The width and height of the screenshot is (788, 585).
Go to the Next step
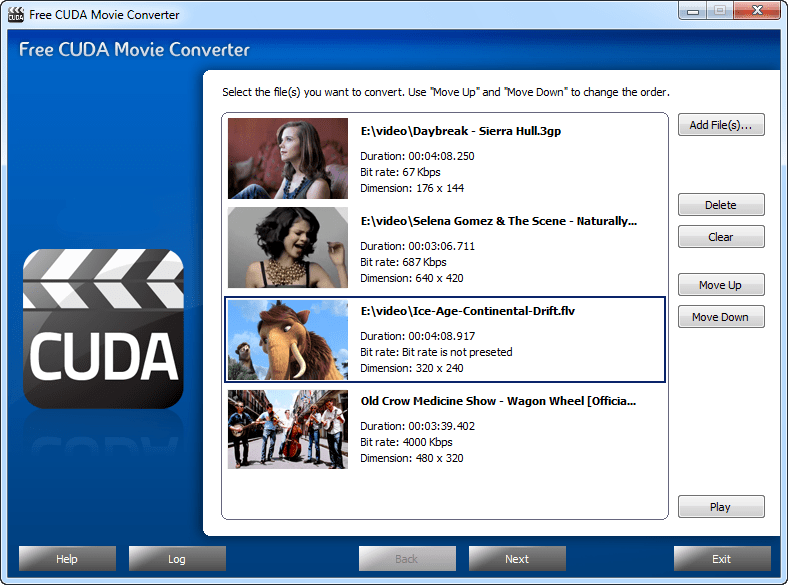pos(517,559)
